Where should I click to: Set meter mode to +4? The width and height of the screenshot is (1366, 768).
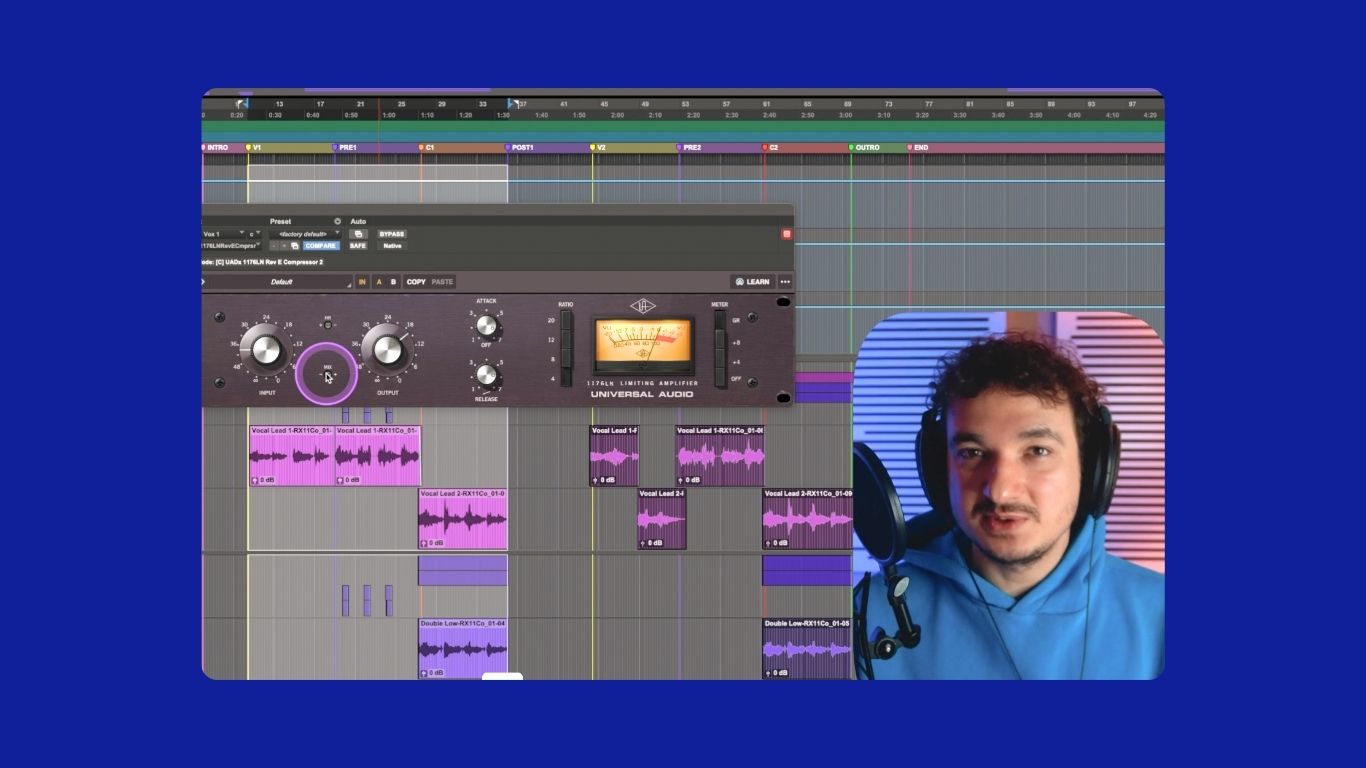[x=720, y=358]
